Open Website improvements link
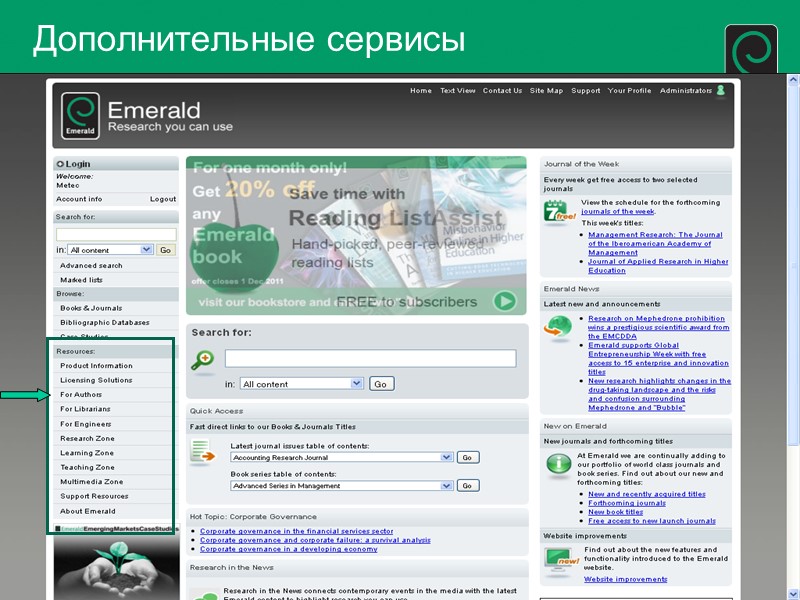 pos(626,579)
